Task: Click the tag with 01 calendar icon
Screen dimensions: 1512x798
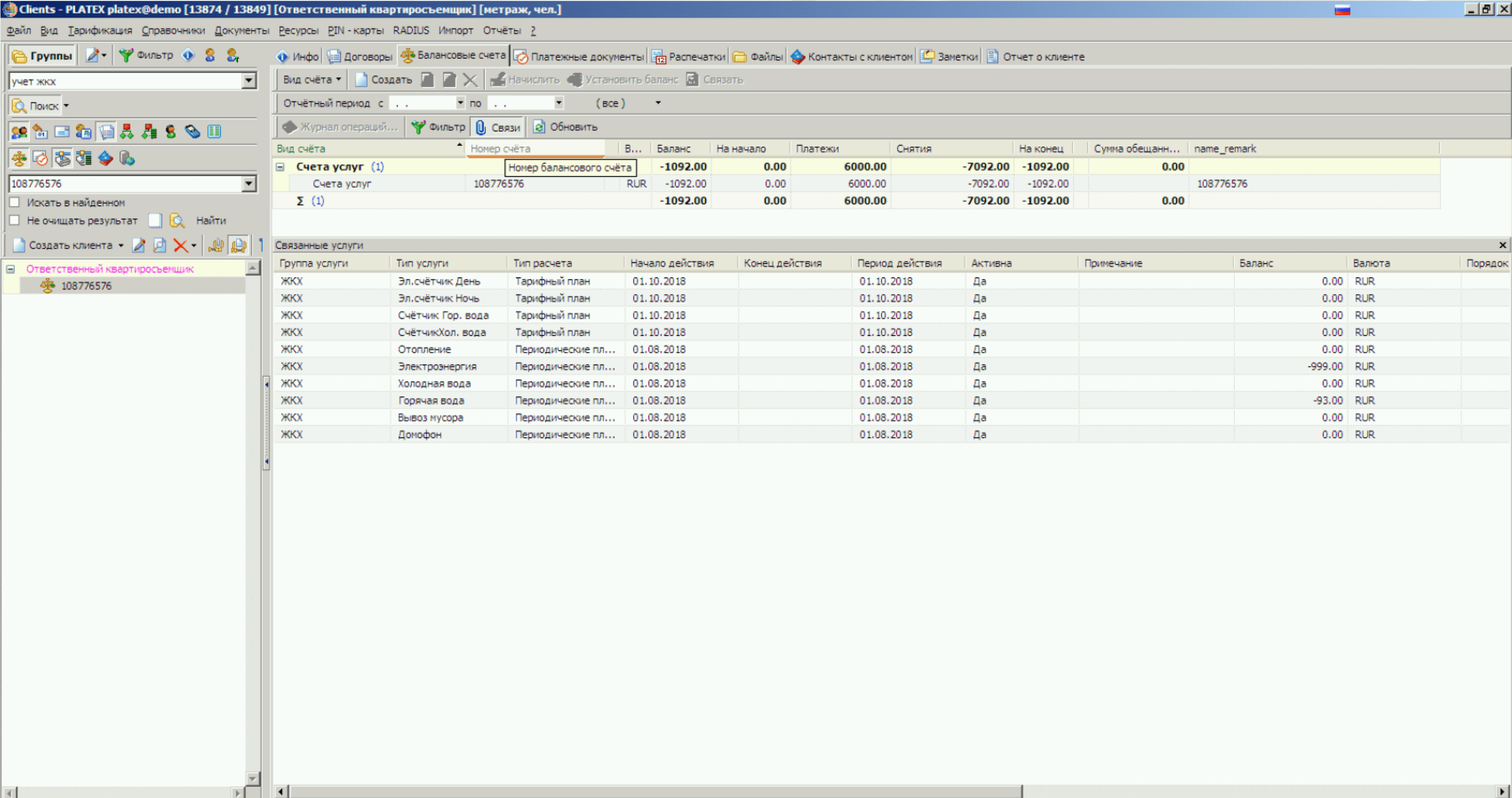Action: (x=40, y=132)
